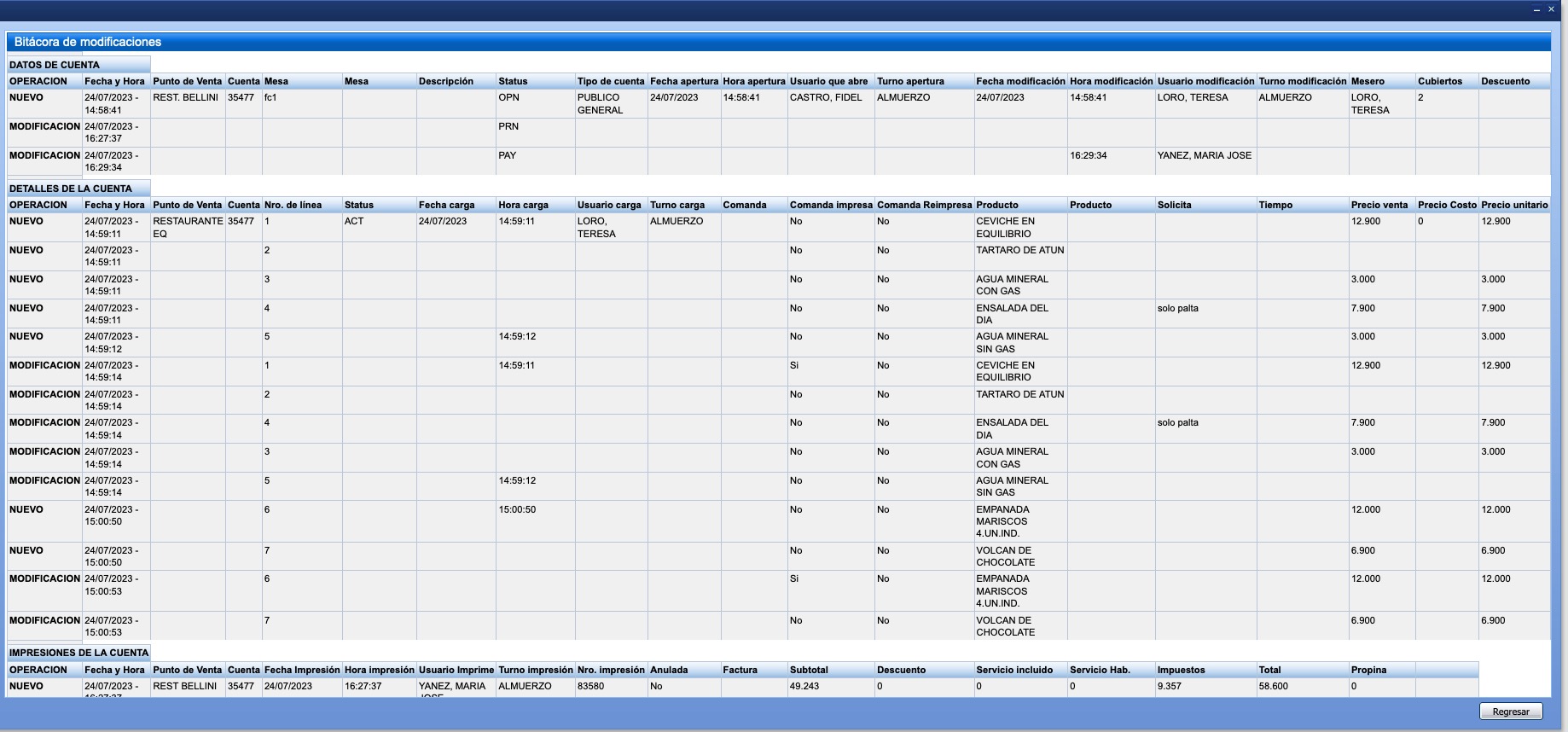Click the 'Fecha apertura' column header
The width and height of the screenshot is (1568, 732).
(x=684, y=81)
